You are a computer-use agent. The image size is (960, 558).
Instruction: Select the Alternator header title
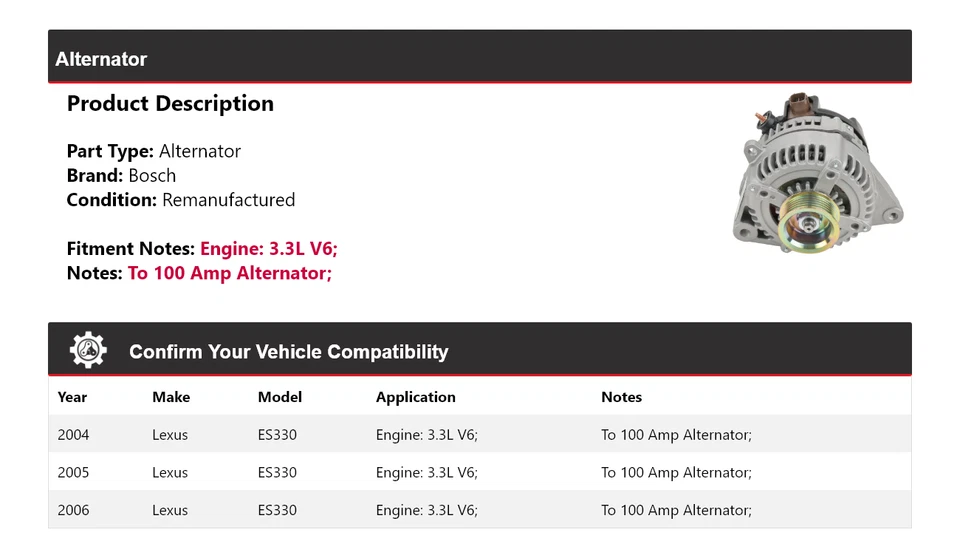pos(101,59)
